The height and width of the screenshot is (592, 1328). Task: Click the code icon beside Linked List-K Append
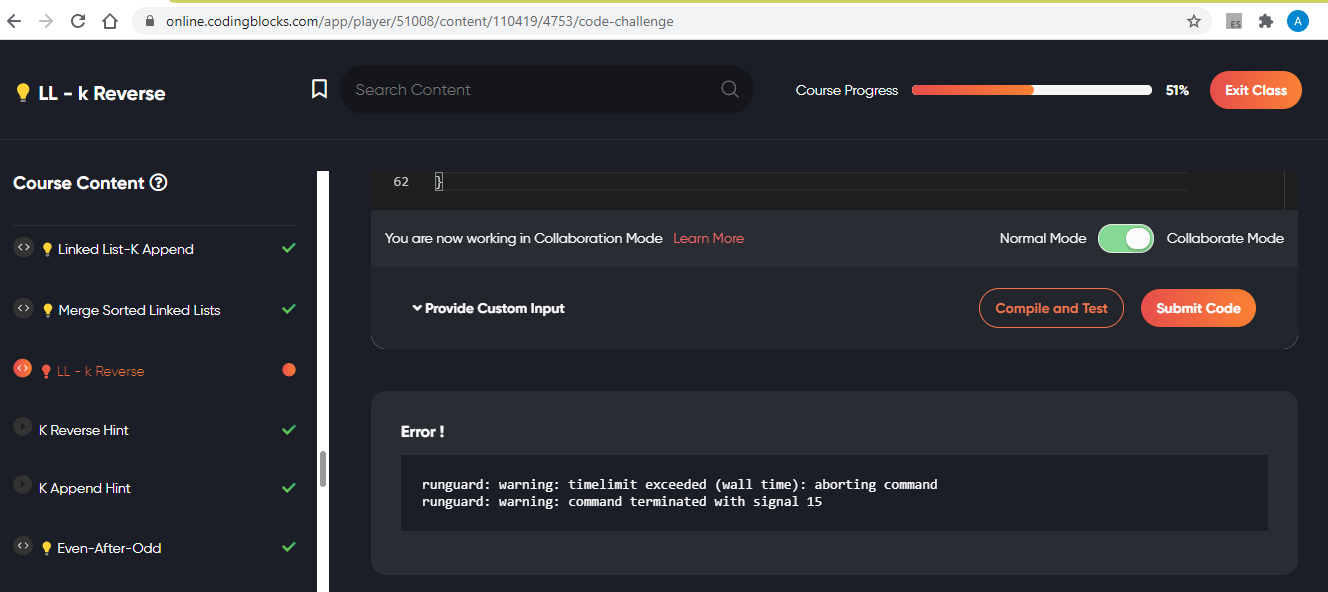(x=23, y=248)
